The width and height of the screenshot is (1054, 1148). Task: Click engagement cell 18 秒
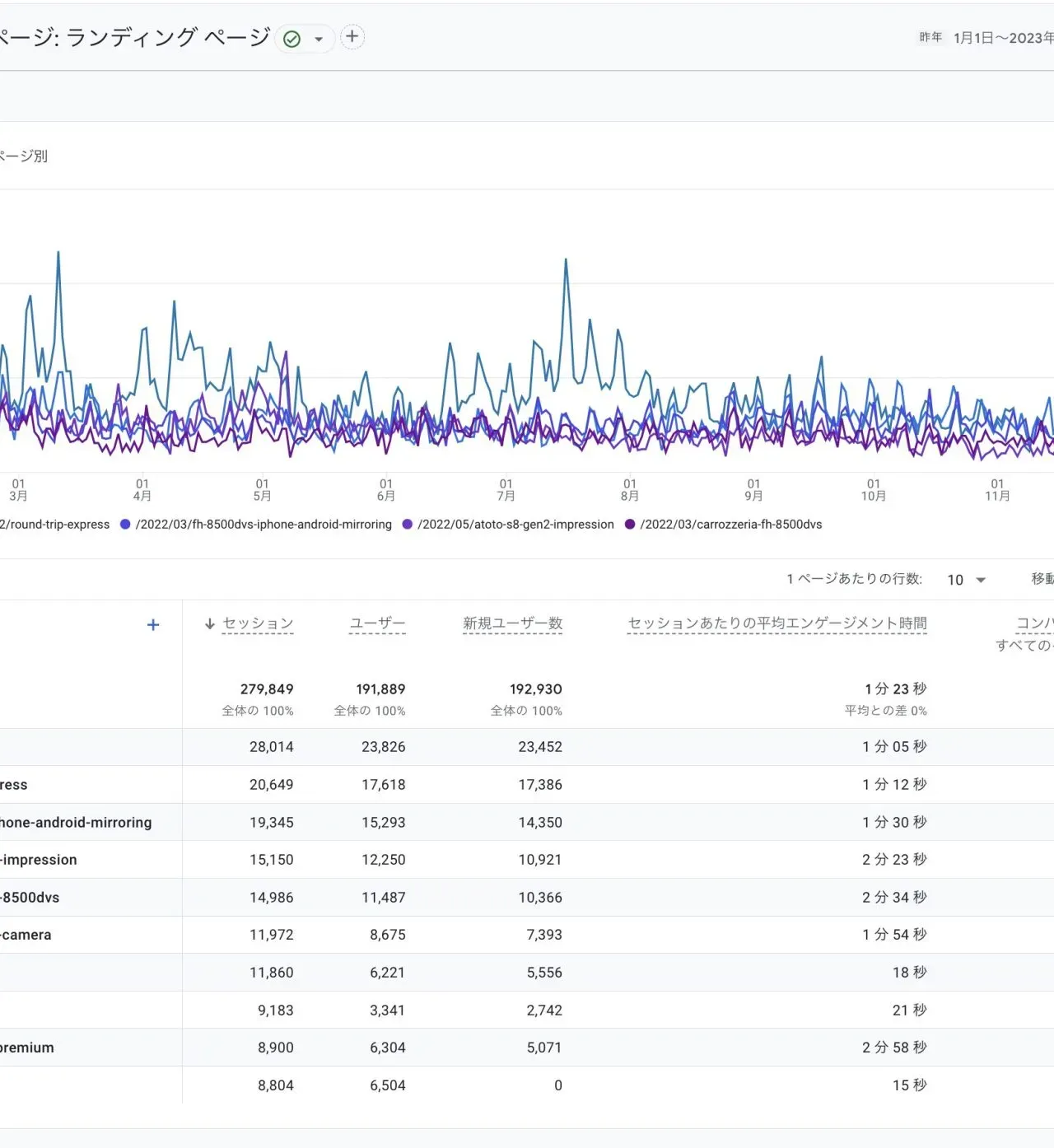(910, 973)
